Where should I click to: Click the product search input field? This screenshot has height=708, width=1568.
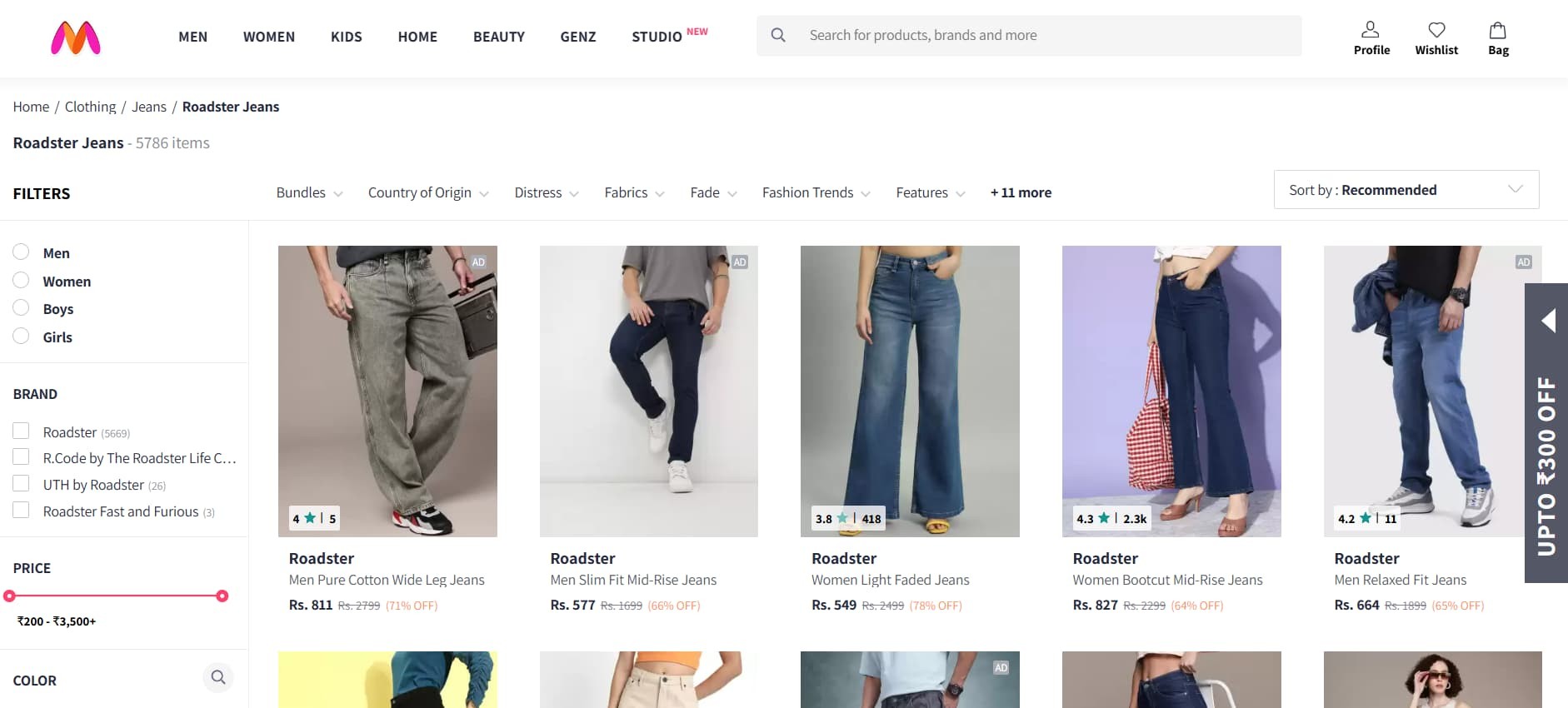1029,36
